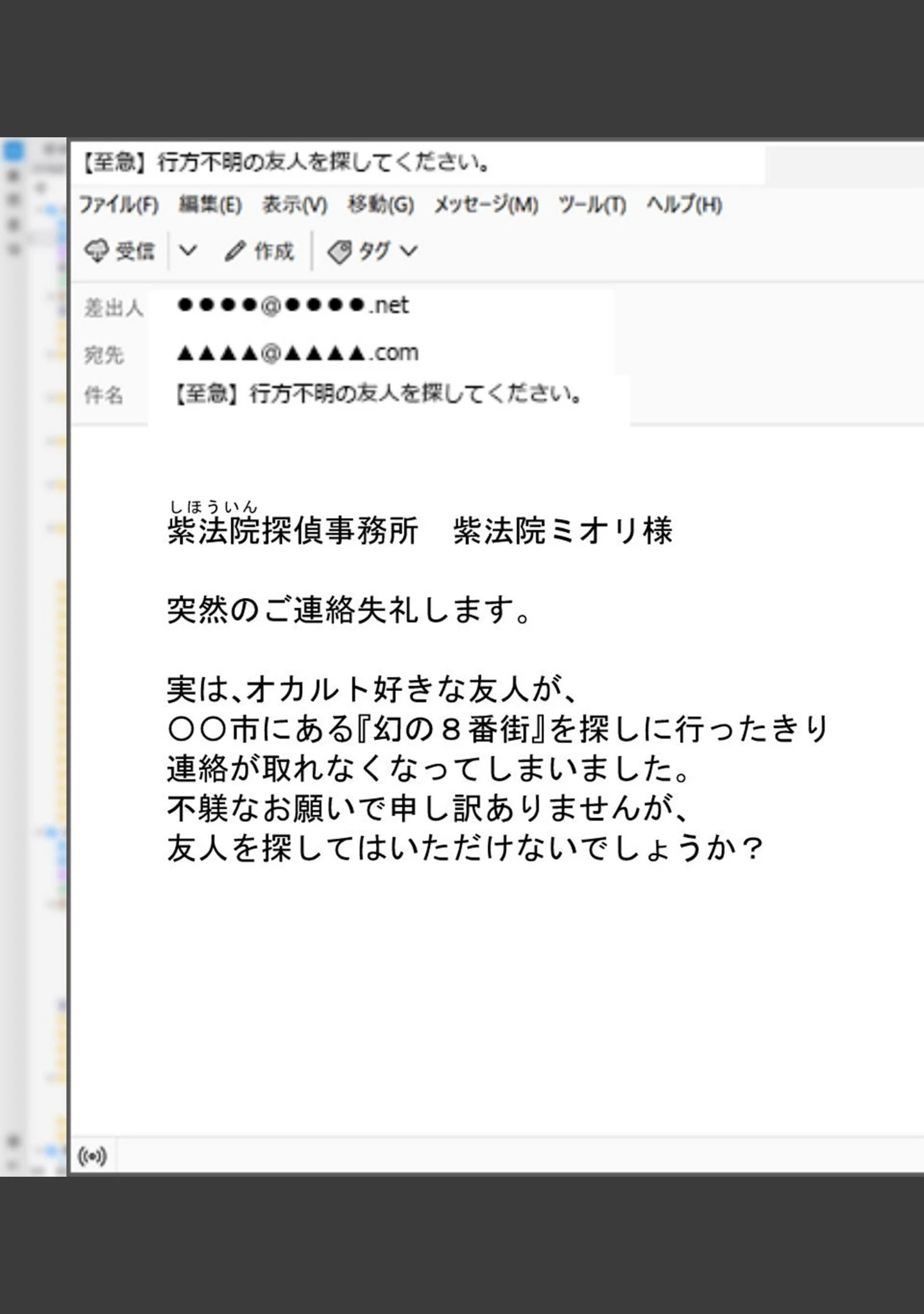This screenshot has width=924, height=1314.
Task: Click the subject text in the 件名 row
Action: 379,394
